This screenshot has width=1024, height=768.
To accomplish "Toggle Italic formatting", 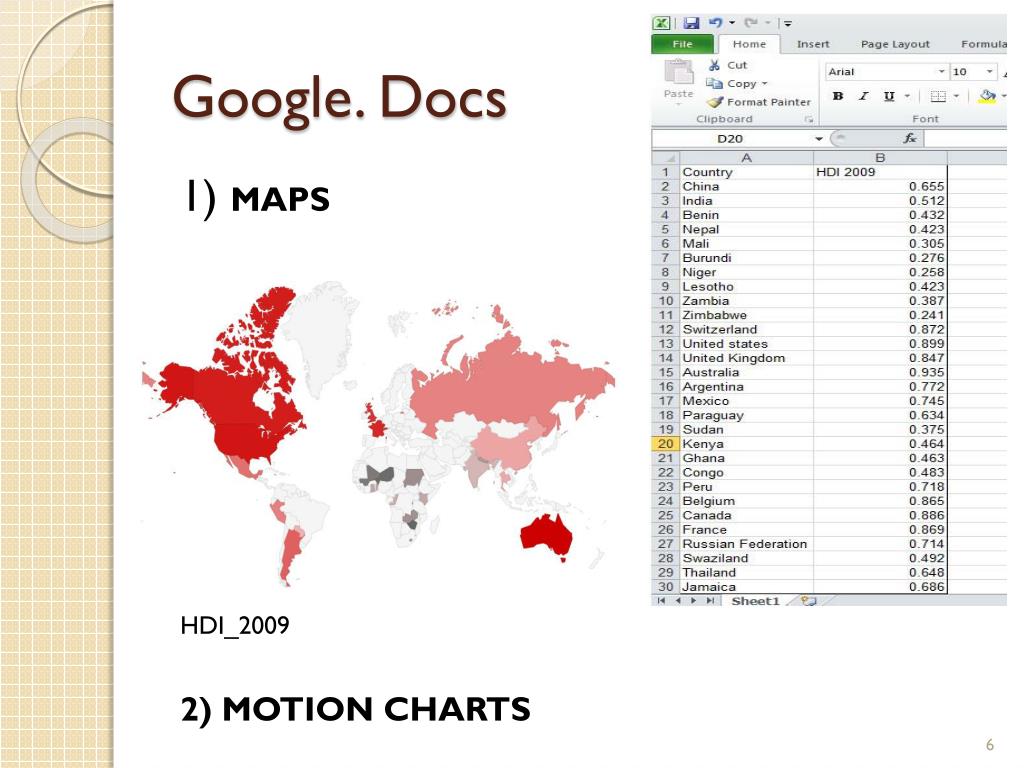I will tap(863, 96).
